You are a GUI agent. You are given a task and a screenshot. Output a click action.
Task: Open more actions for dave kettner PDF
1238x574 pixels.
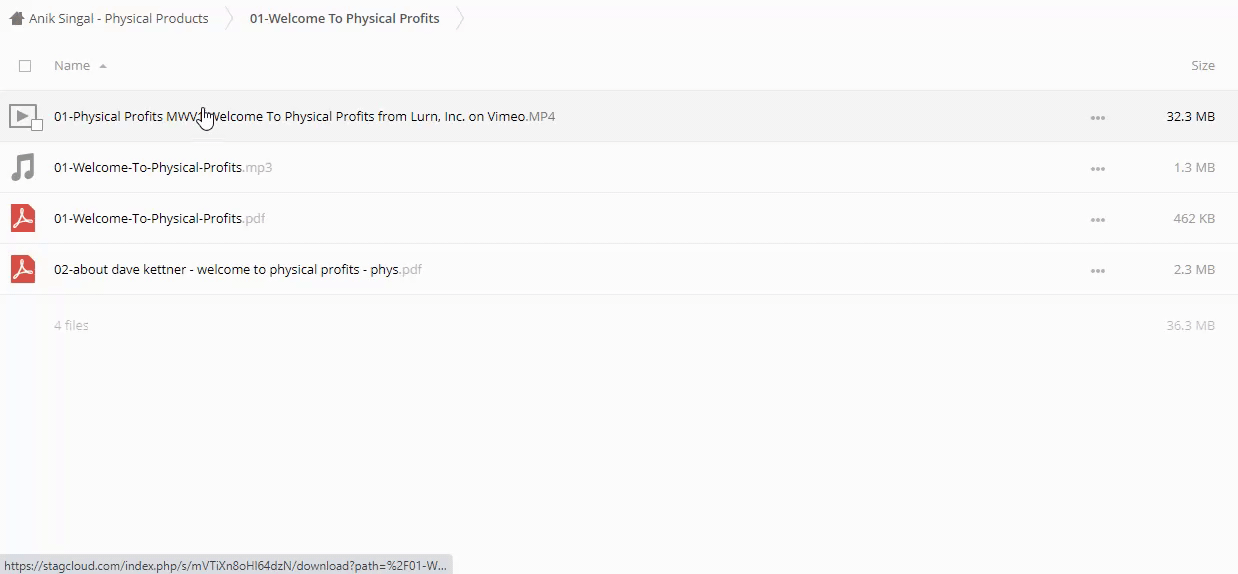click(1097, 270)
